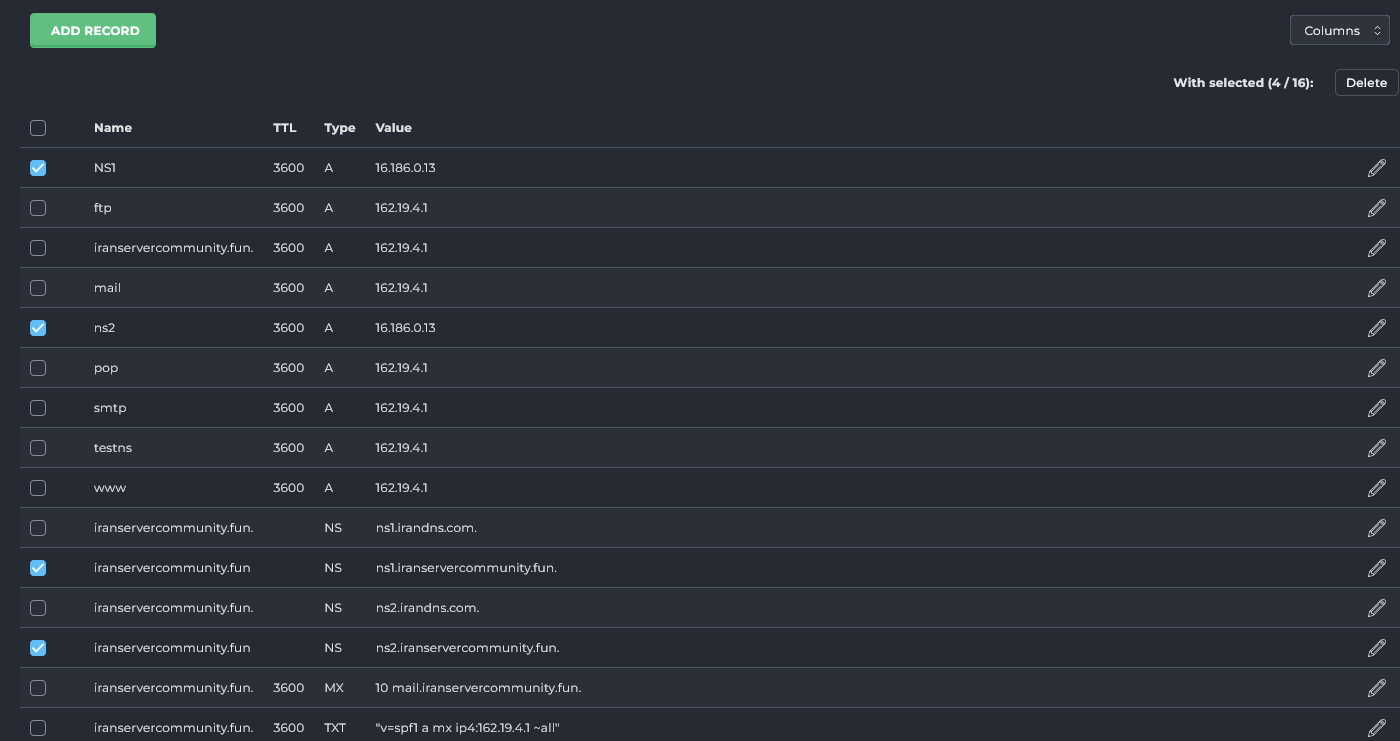1400x741 pixels.
Task: Open editor for the mail A record
Action: 1376,288
